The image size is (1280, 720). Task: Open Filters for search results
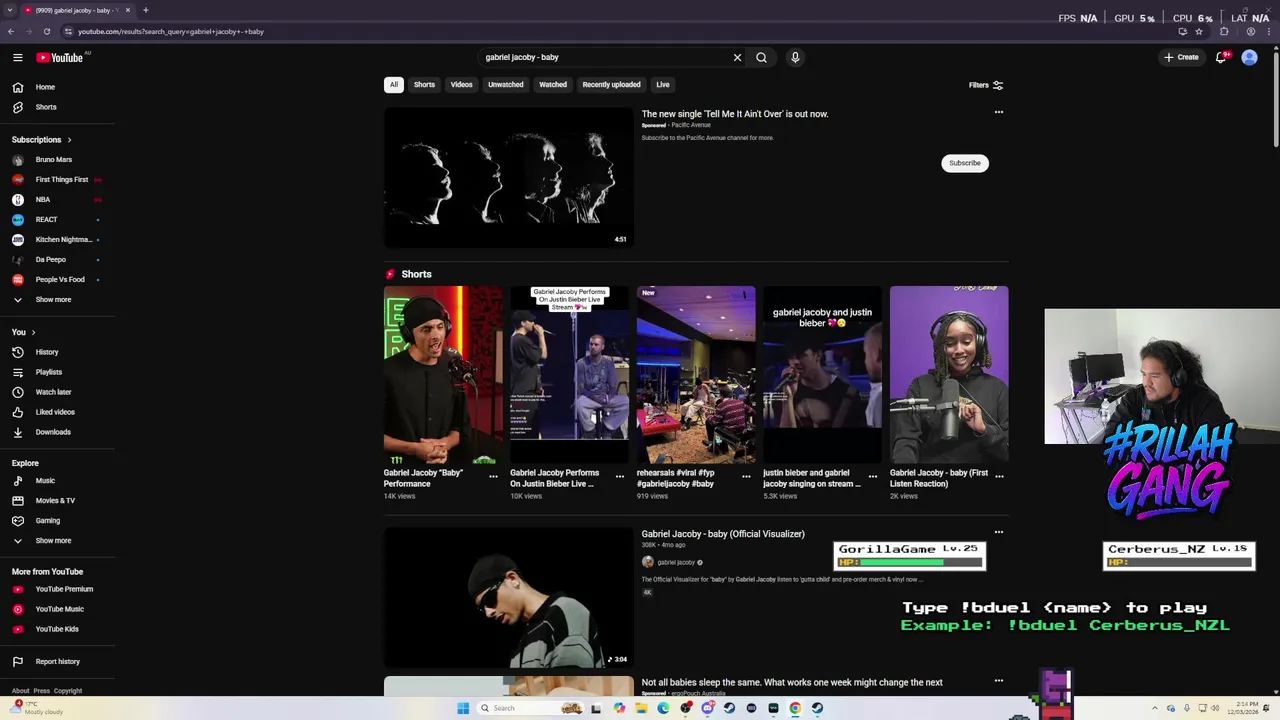[986, 85]
